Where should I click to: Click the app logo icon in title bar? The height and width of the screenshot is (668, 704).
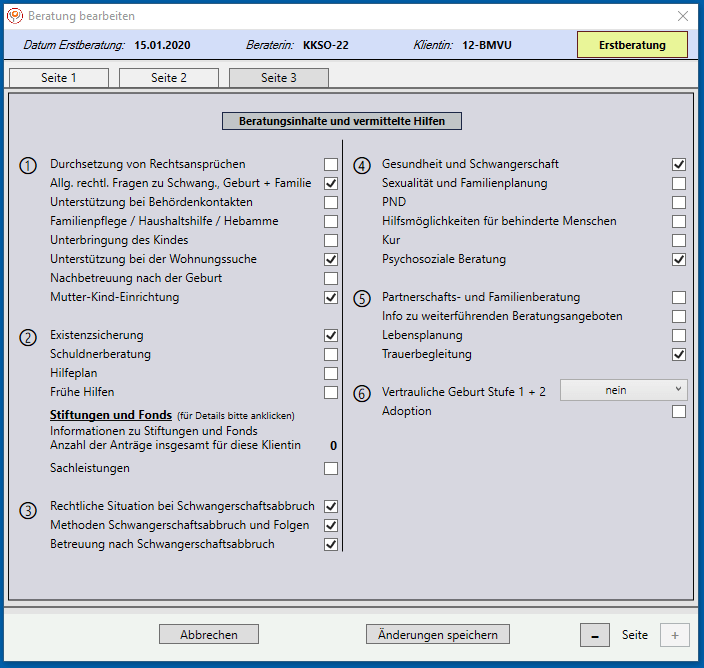click(15, 16)
